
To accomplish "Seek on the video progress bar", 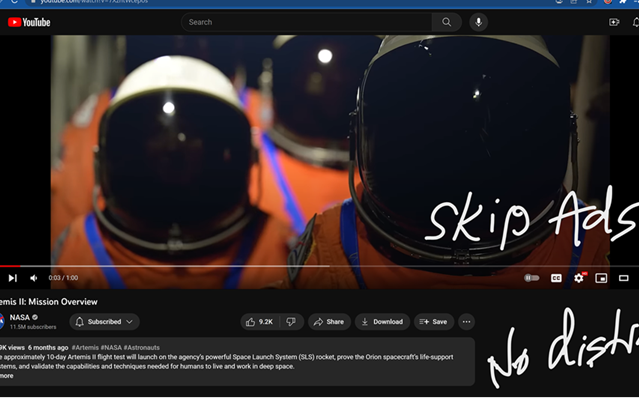I will pyautogui.click(x=319, y=266).
